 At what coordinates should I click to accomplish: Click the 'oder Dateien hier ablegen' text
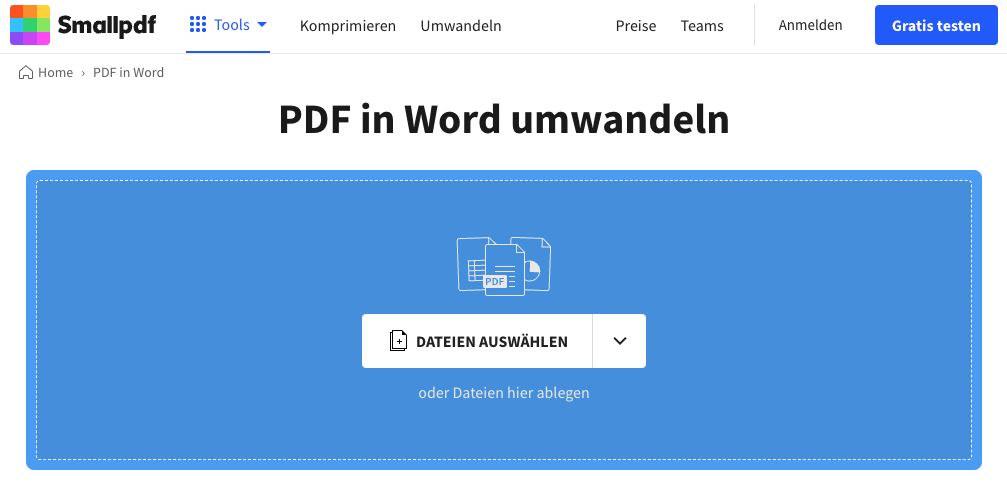click(x=504, y=392)
